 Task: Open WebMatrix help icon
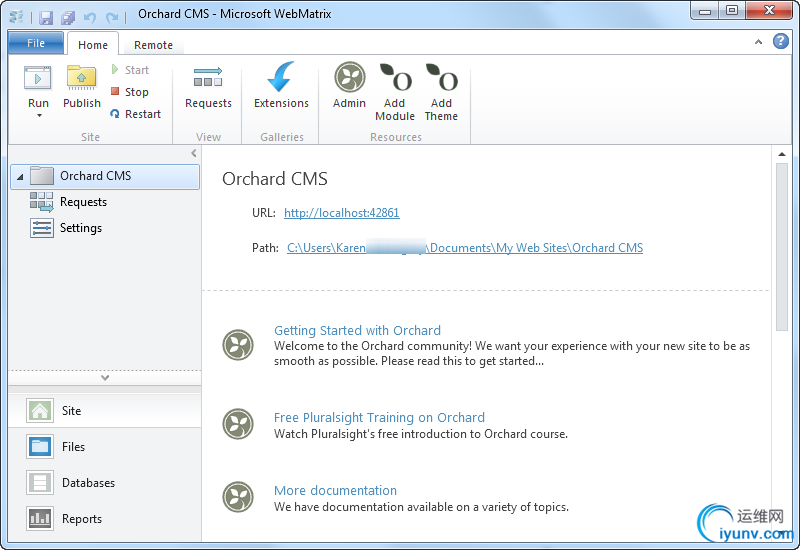coord(781,41)
